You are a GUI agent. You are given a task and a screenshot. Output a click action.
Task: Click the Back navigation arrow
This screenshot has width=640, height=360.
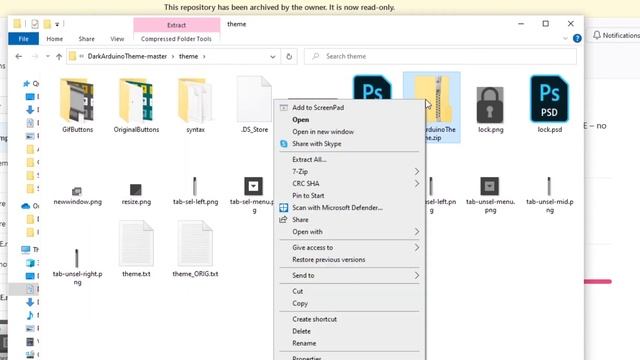19,56
